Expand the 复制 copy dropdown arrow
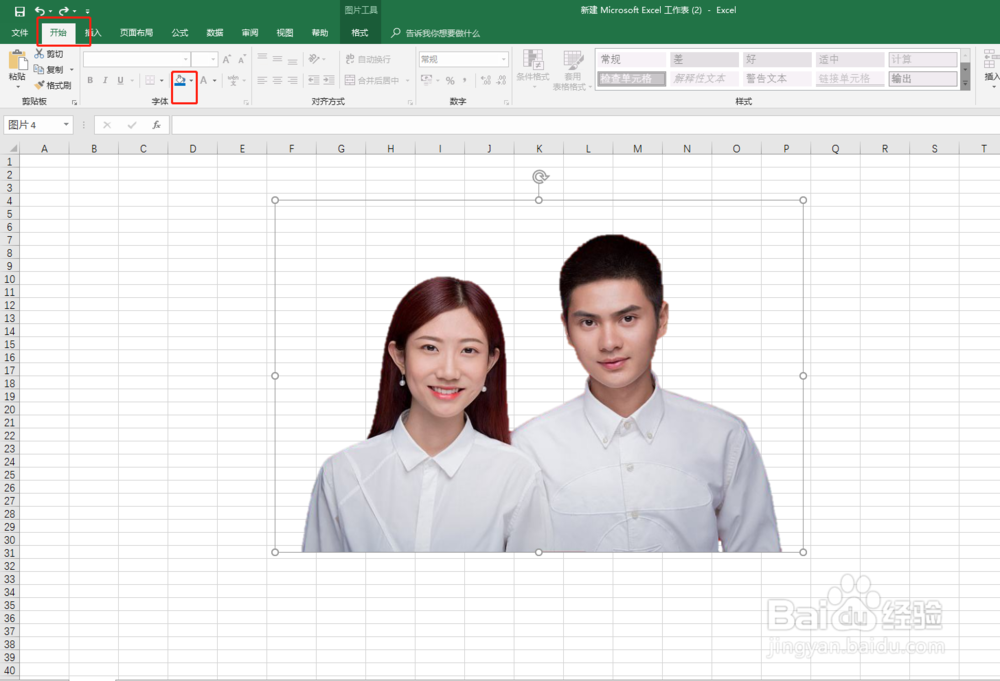This screenshot has height=681, width=1000. tap(71, 70)
